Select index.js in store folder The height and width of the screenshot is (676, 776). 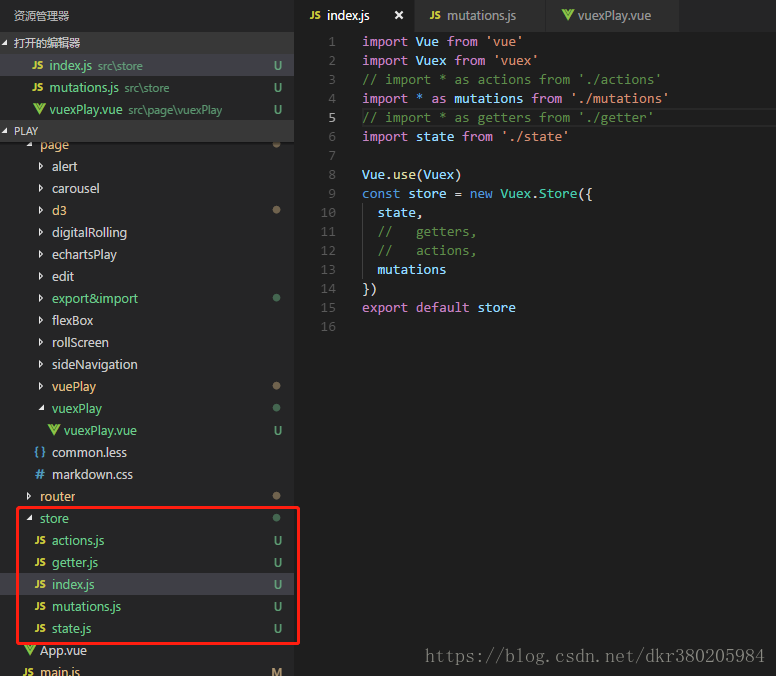click(147, 584)
